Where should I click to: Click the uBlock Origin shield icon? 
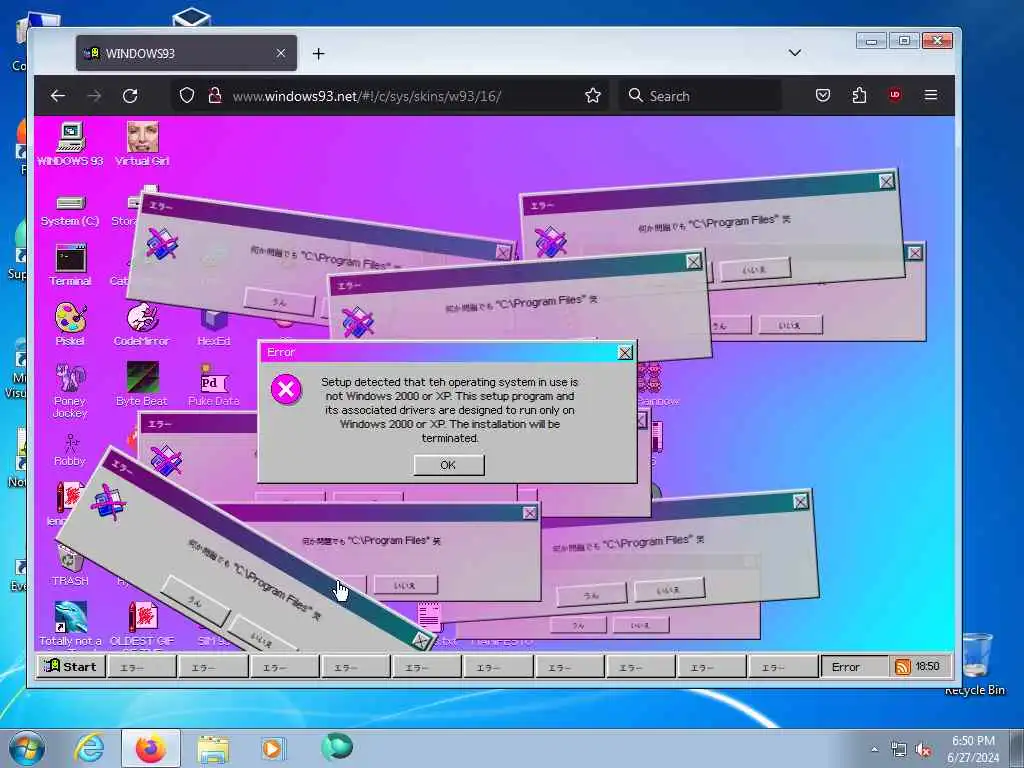[x=895, y=95]
